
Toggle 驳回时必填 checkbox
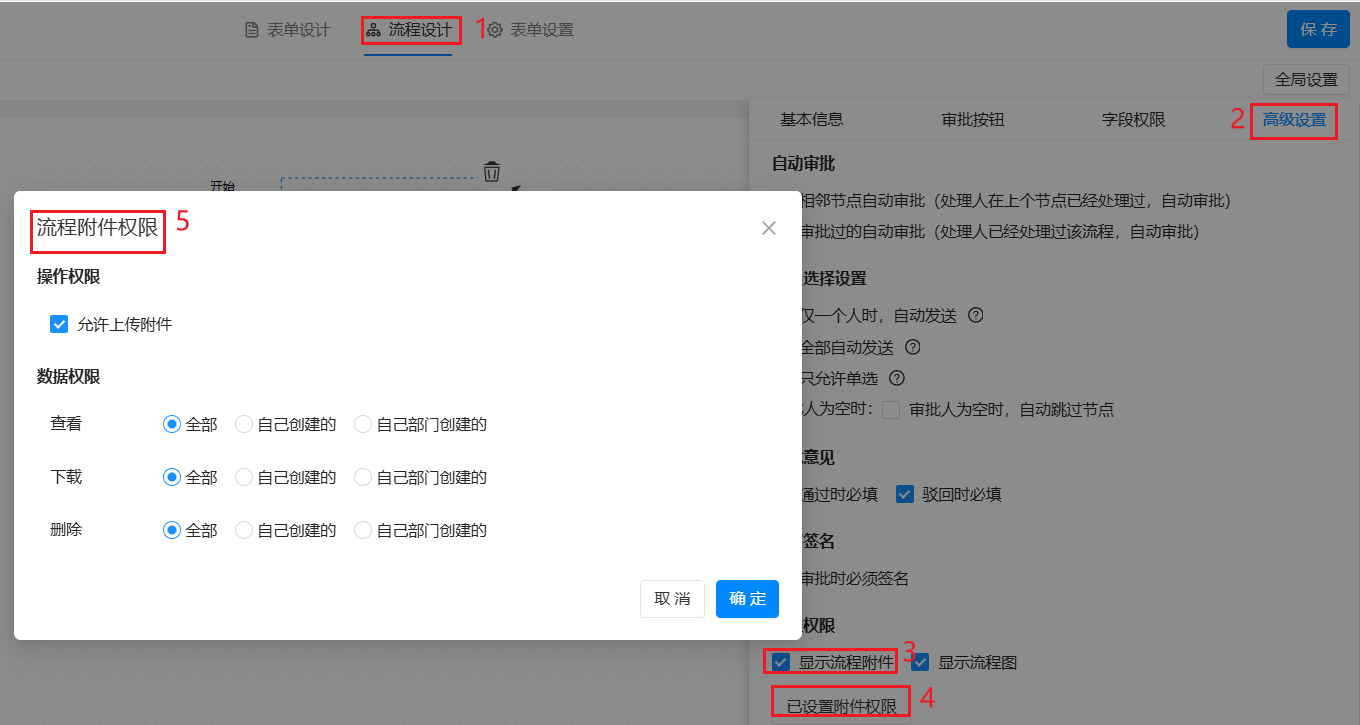[905, 494]
